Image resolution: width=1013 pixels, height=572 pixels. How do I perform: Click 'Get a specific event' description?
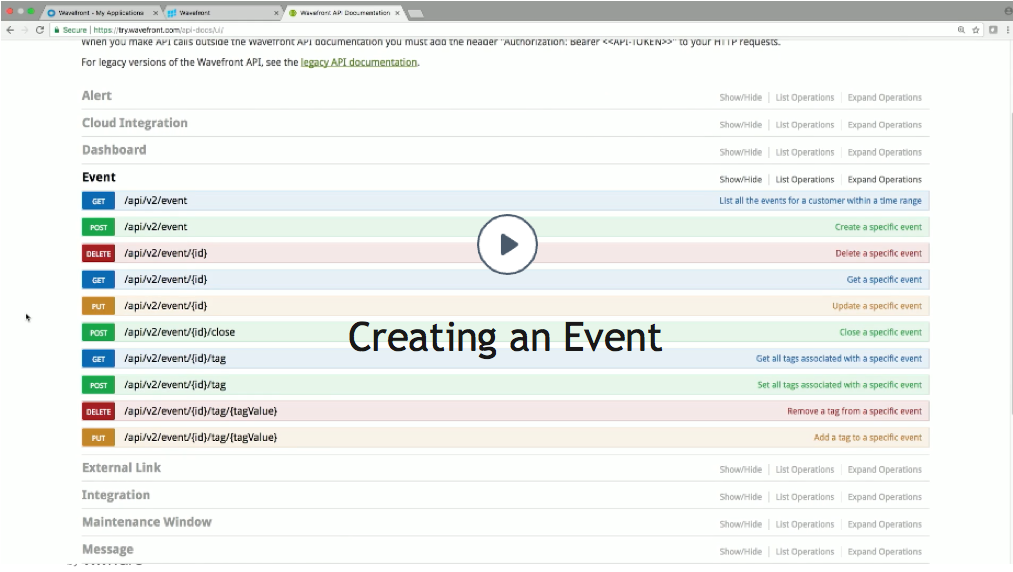point(884,280)
